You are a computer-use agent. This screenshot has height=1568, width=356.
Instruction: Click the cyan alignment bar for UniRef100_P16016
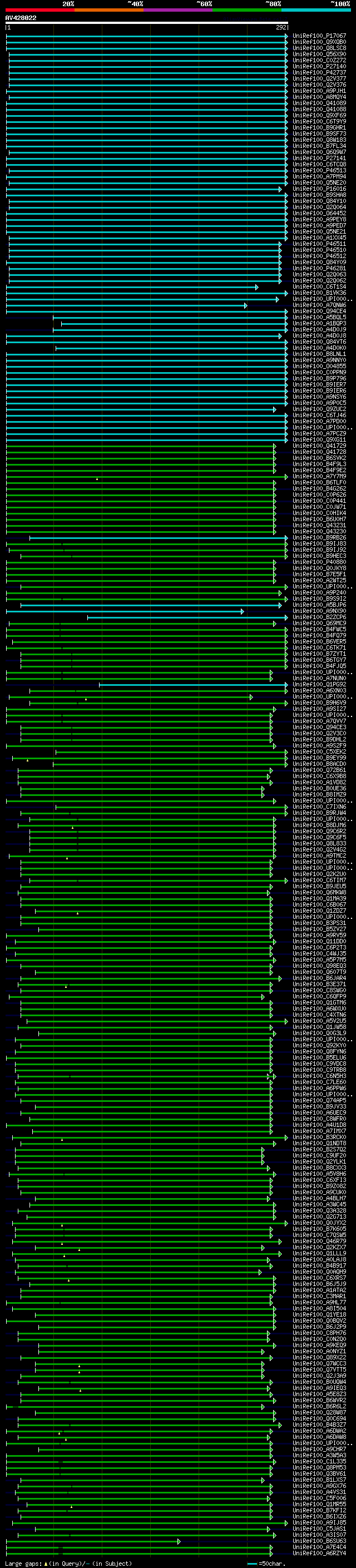pos(144,189)
